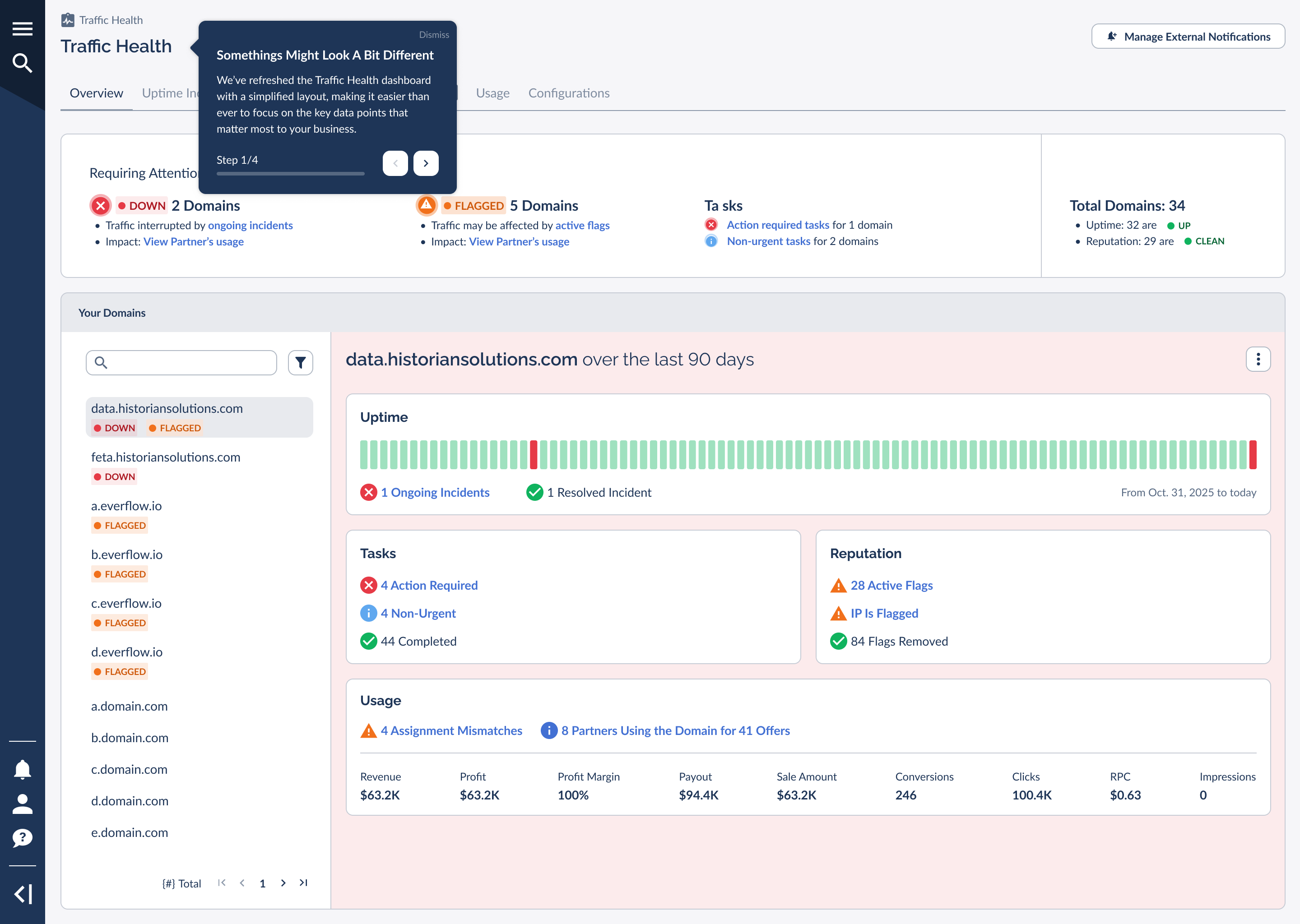The height and width of the screenshot is (924, 1300).
Task: Open 4 Non-Urgent link
Action: (418, 613)
